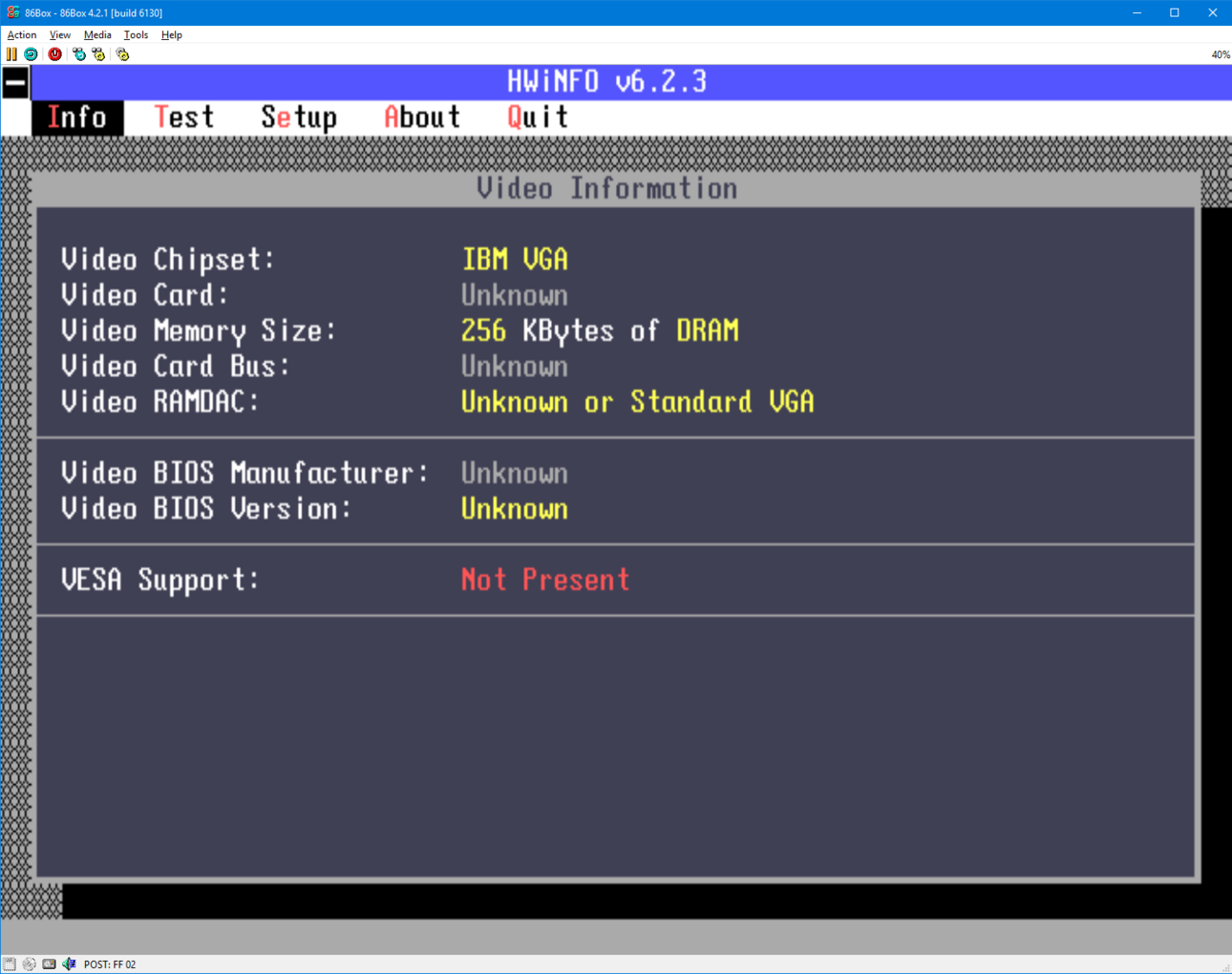Click the Unknown value beside Video Card Bus

(x=515, y=367)
